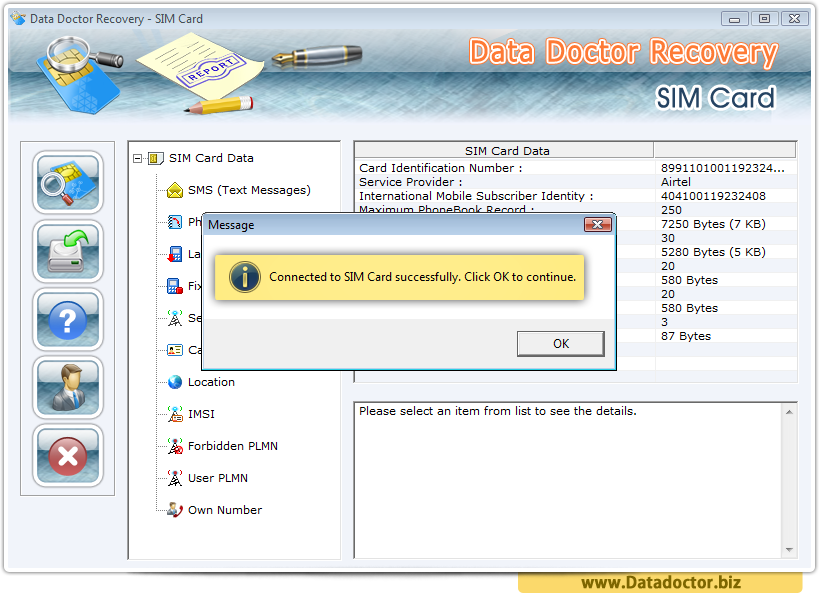Click the red X exit sidebar icon

point(68,456)
